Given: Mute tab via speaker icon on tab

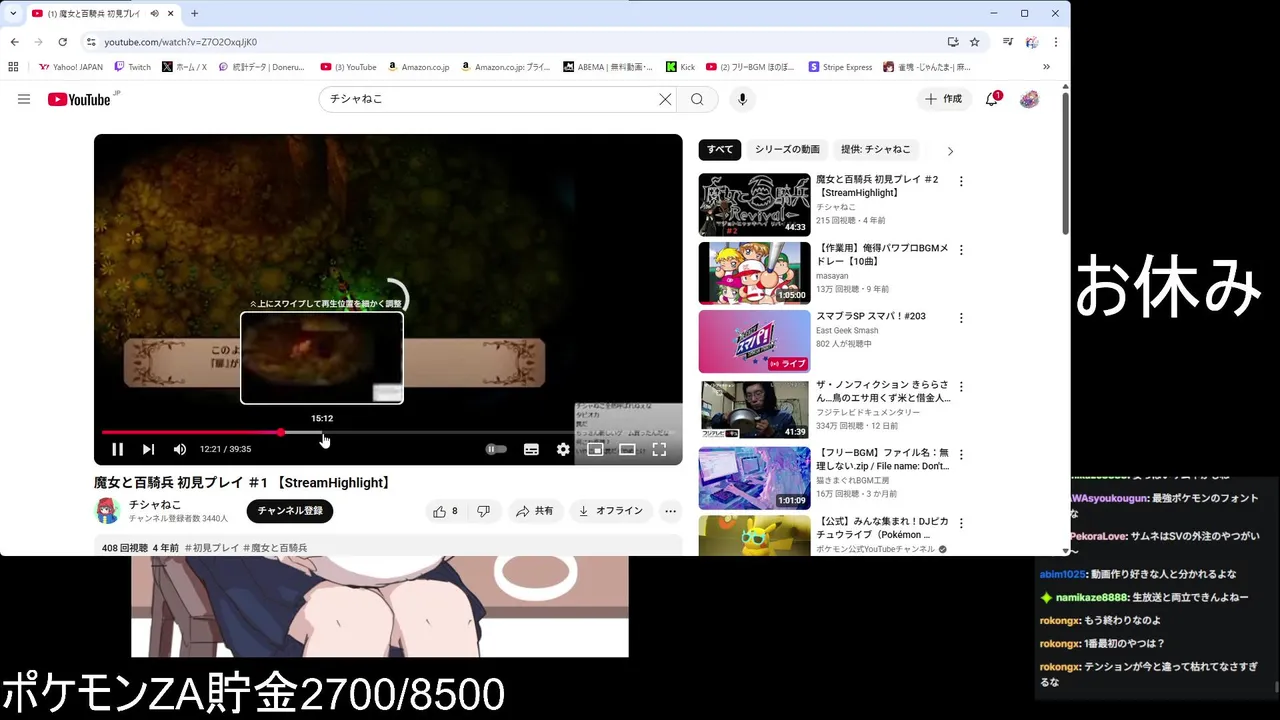Looking at the screenshot, I should click(155, 14).
